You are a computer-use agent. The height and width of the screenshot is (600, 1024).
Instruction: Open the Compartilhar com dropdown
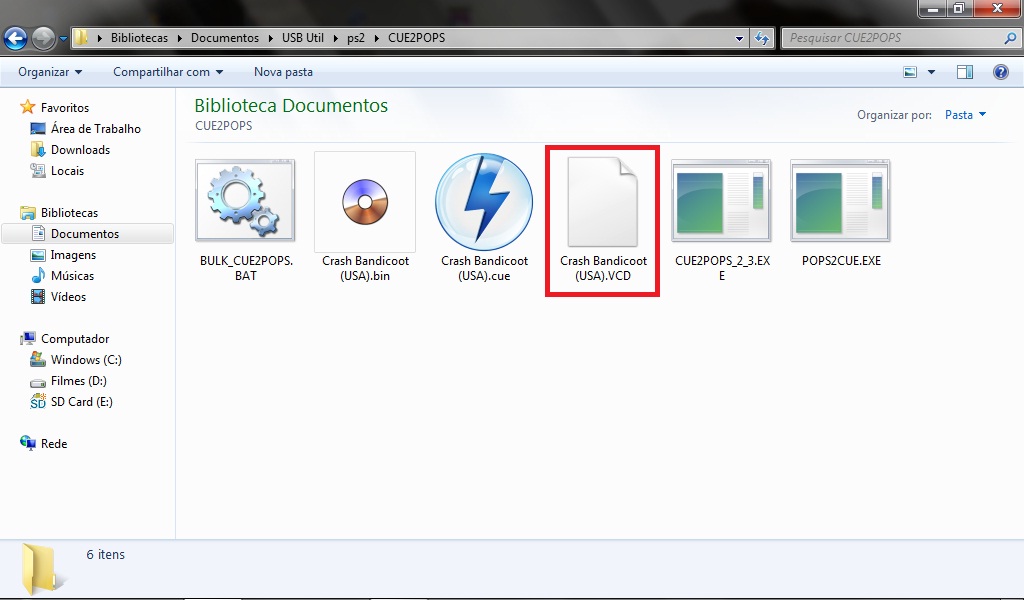coord(168,72)
